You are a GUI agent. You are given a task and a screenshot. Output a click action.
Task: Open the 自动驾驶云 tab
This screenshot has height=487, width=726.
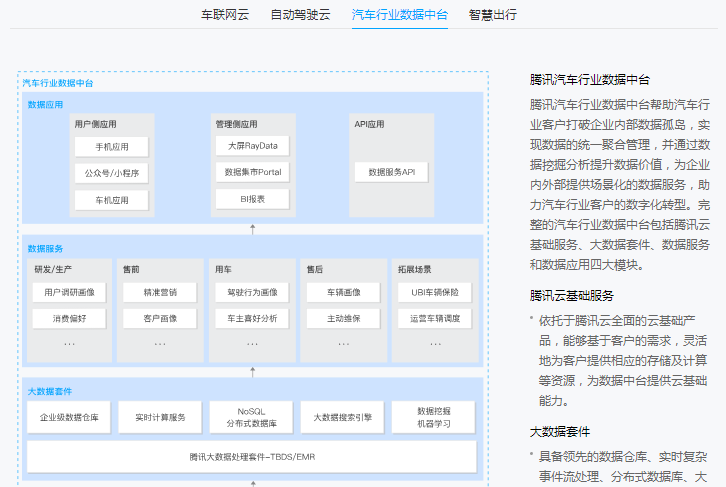tap(300, 15)
